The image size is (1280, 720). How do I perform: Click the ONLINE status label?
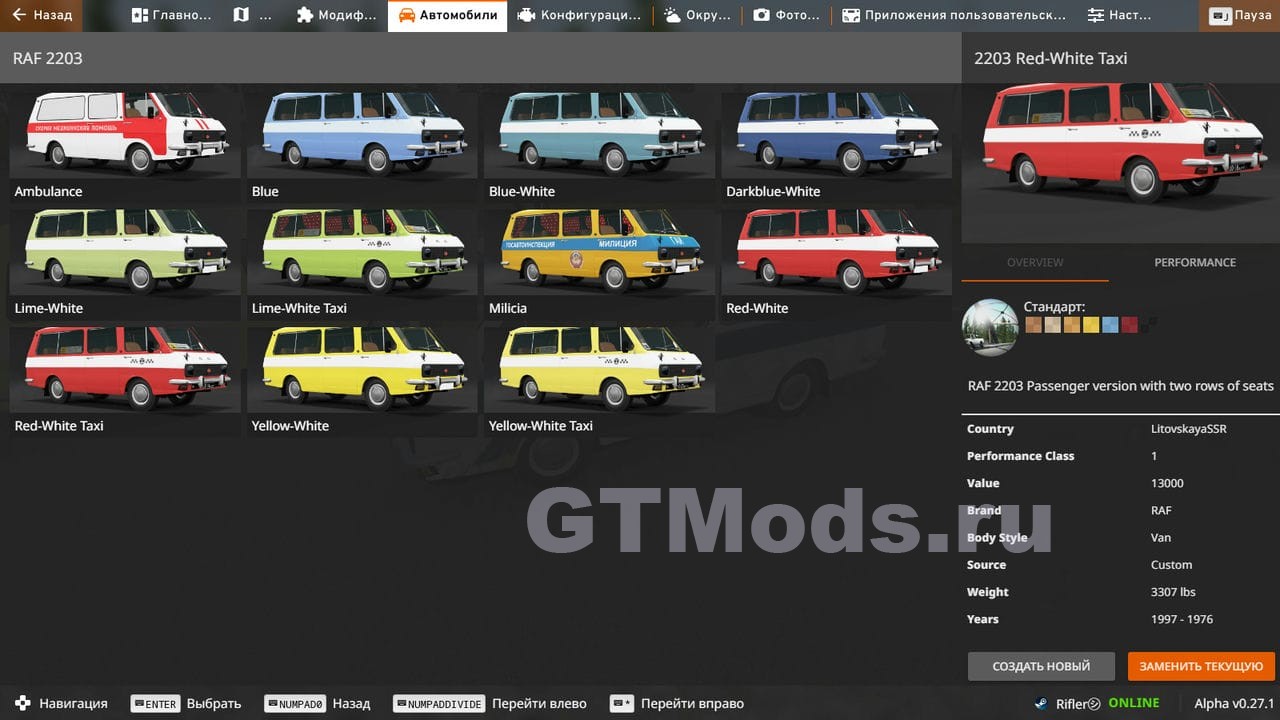[1134, 703]
